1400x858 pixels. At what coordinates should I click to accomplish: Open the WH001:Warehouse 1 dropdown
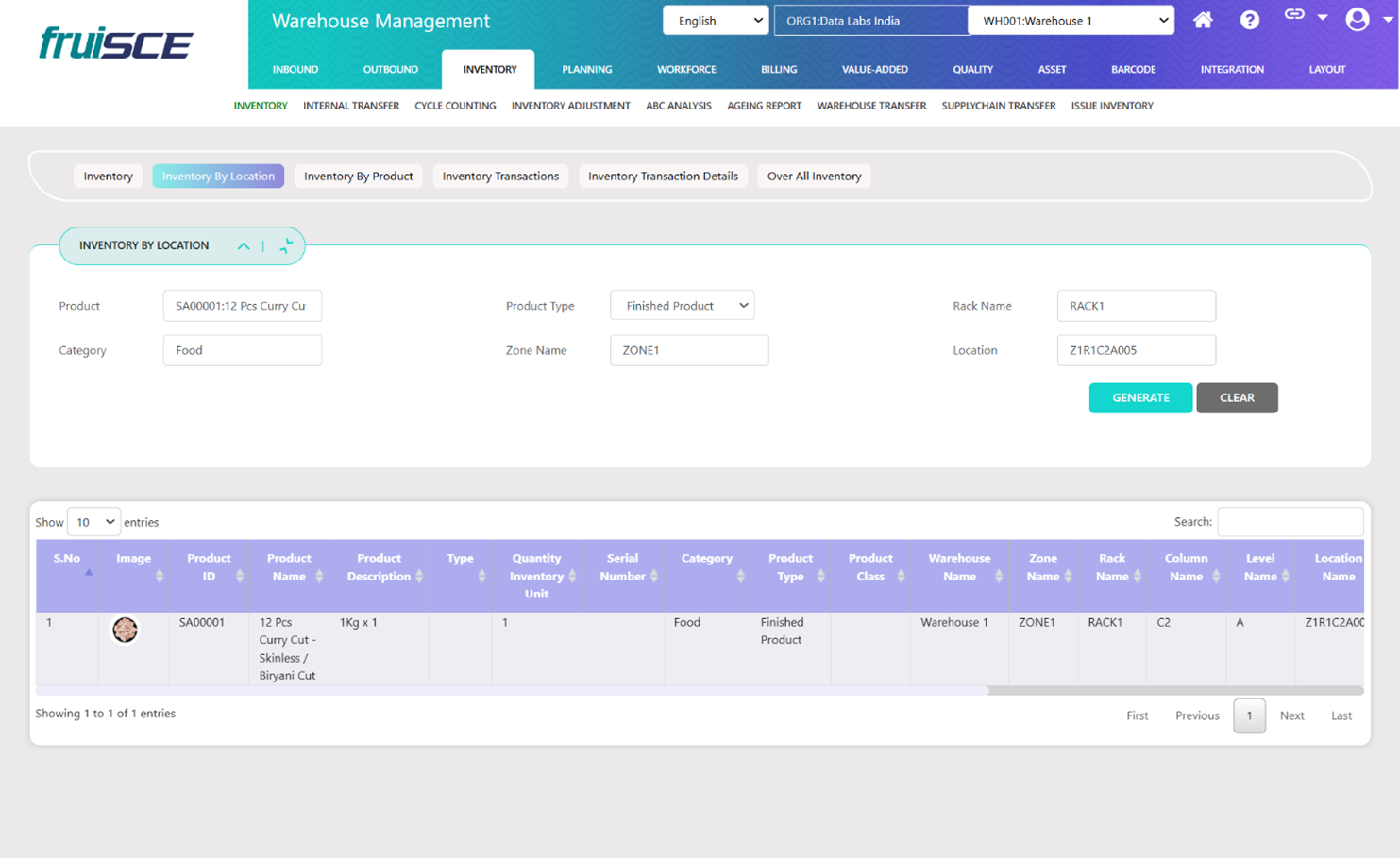tap(1071, 21)
